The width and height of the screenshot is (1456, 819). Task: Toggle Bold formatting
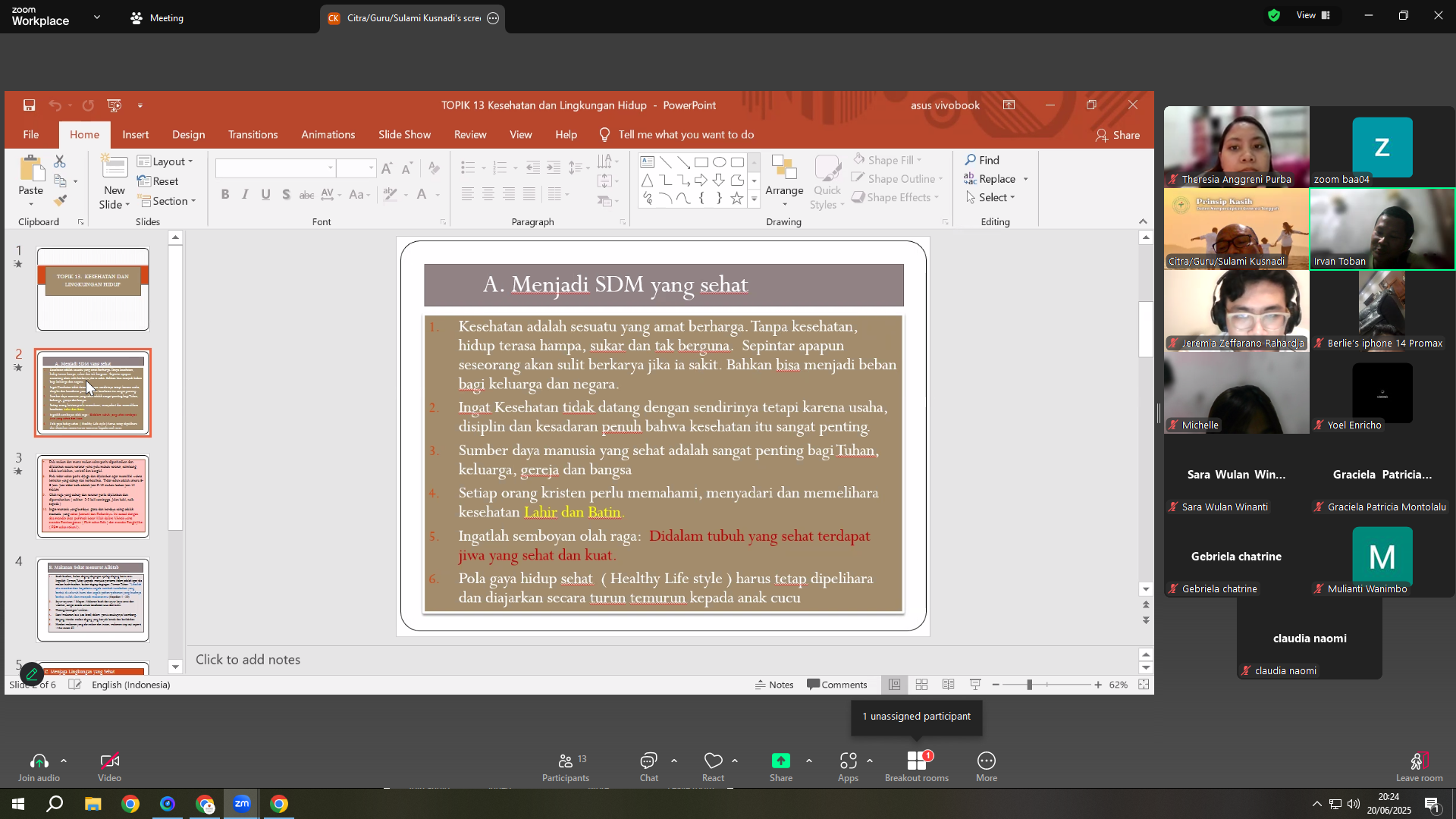click(x=225, y=195)
